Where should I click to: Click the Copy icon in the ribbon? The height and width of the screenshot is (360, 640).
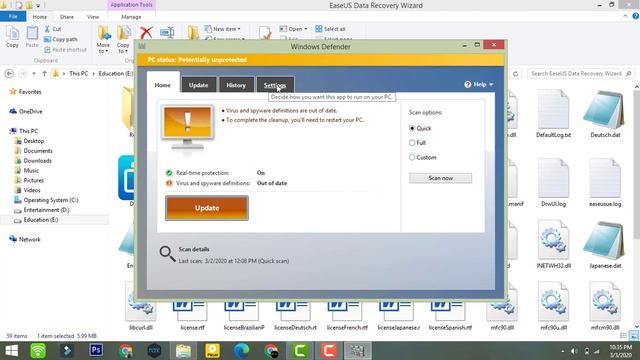pyautogui.click(x=12, y=37)
